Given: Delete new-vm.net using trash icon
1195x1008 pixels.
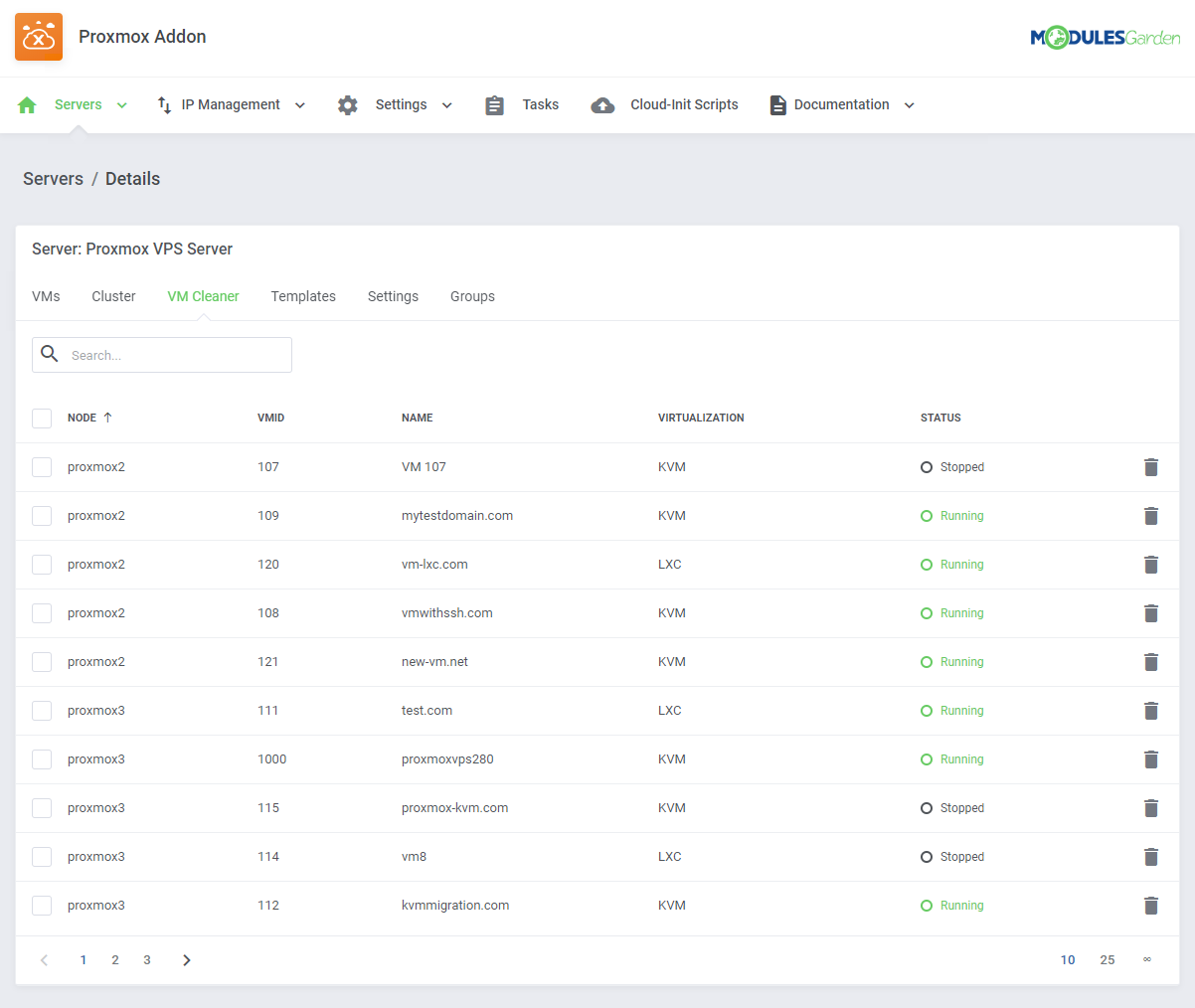Looking at the screenshot, I should (x=1151, y=662).
